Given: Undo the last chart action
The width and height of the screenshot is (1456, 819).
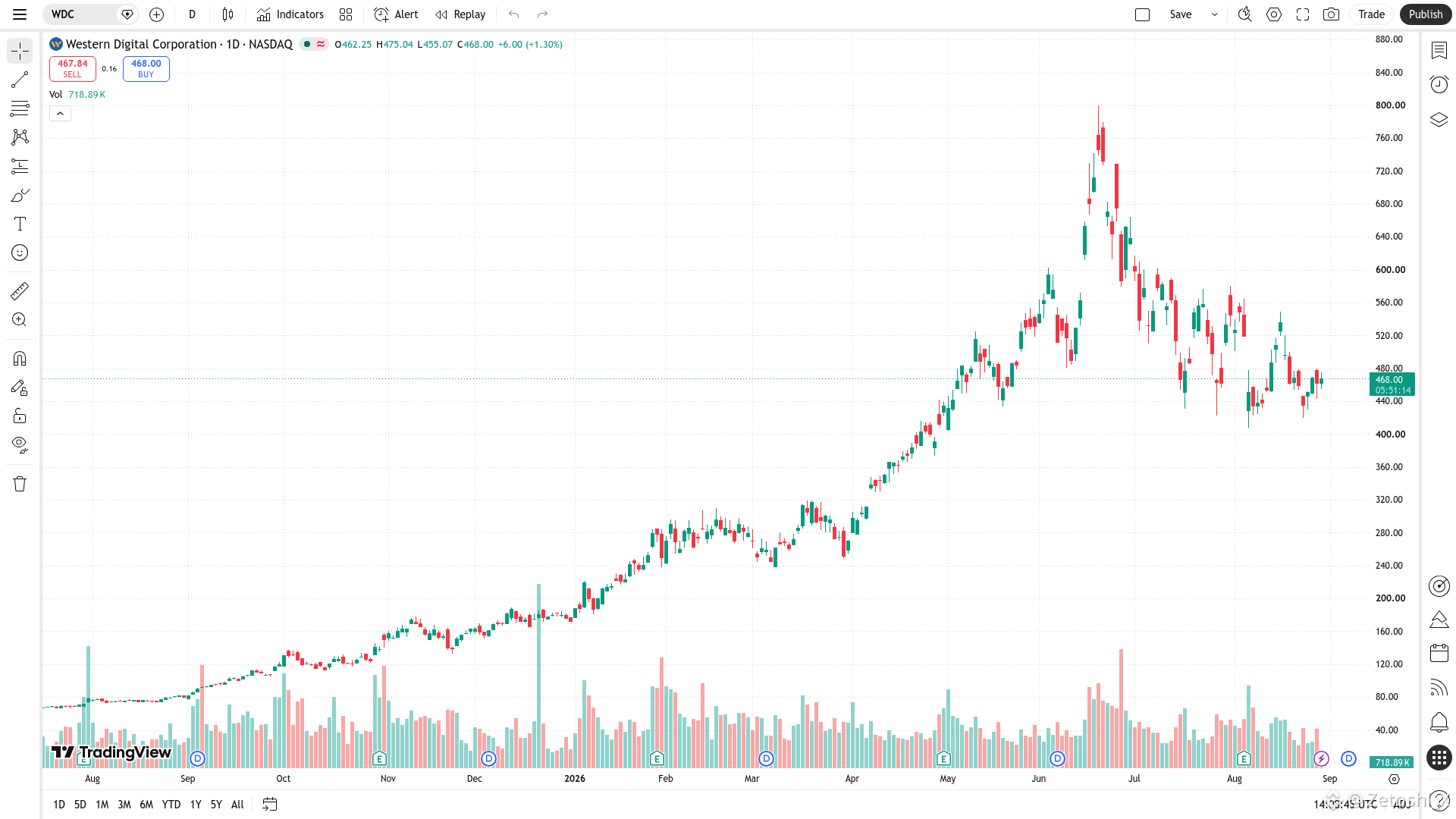Looking at the screenshot, I should pyautogui.click(x=513, y=14).
